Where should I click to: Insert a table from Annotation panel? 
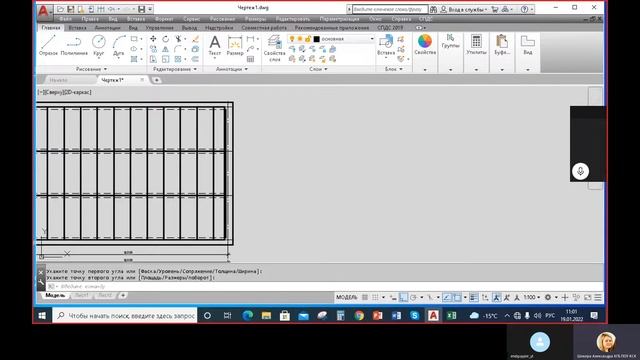[x=250, y=59]
